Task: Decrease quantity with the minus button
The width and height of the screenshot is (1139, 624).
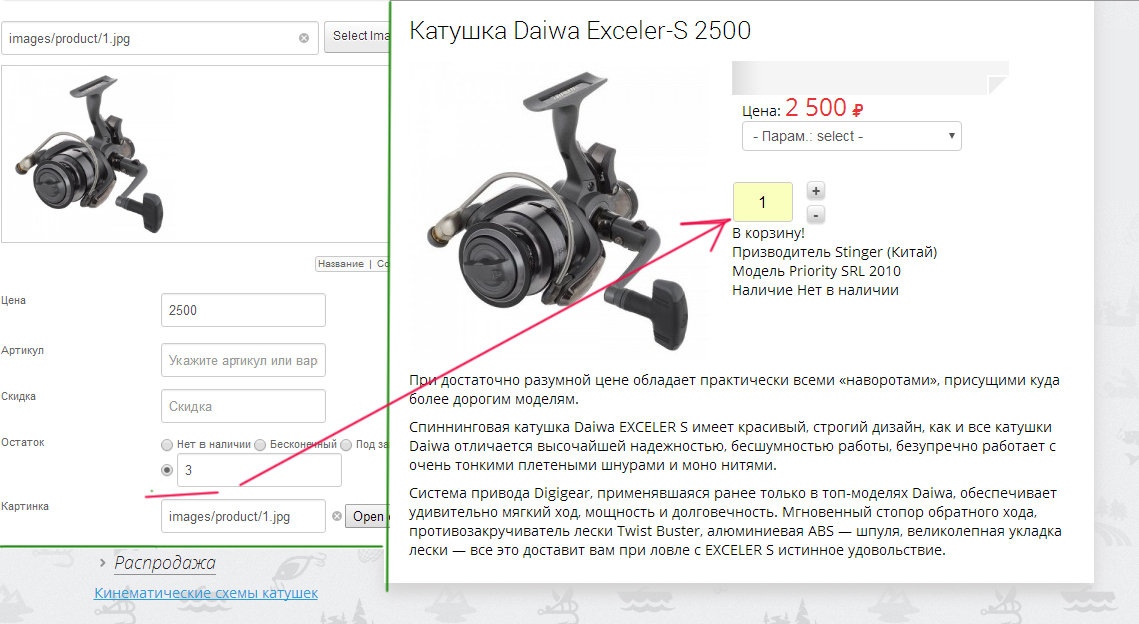Action: 815,214
